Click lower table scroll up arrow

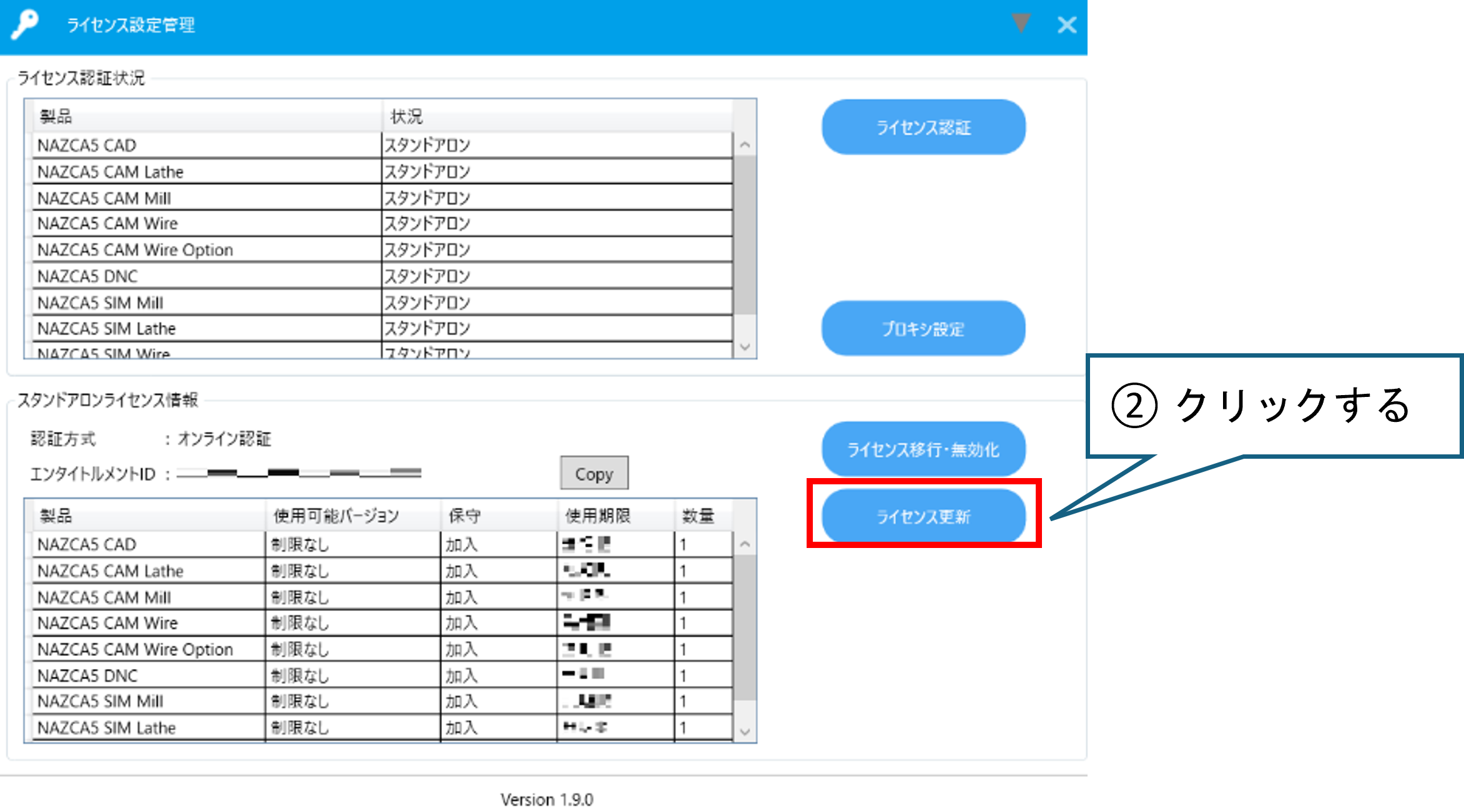point(744,544)
